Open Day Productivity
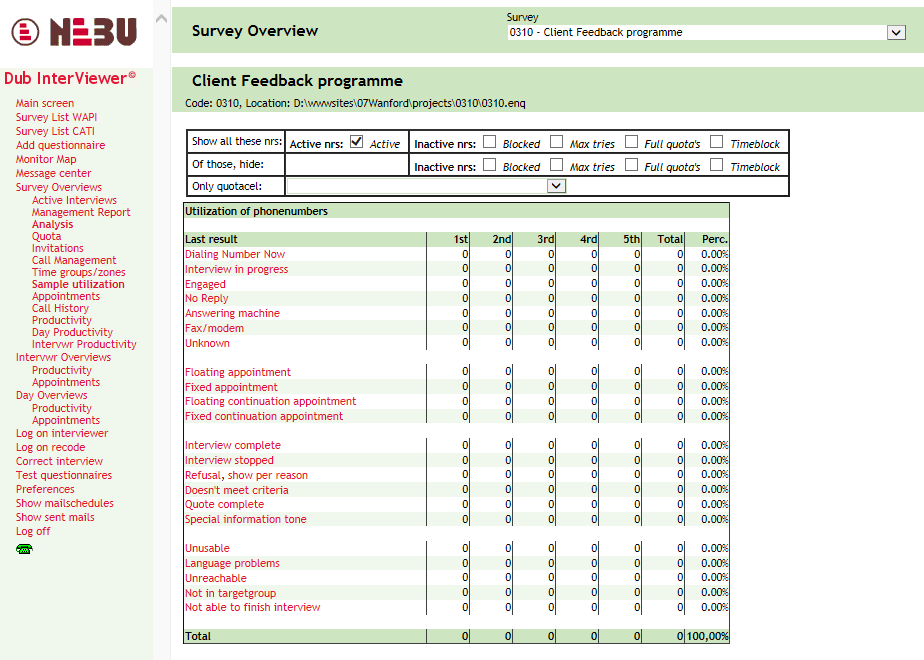Screen dimensions: 924x660 72,332
